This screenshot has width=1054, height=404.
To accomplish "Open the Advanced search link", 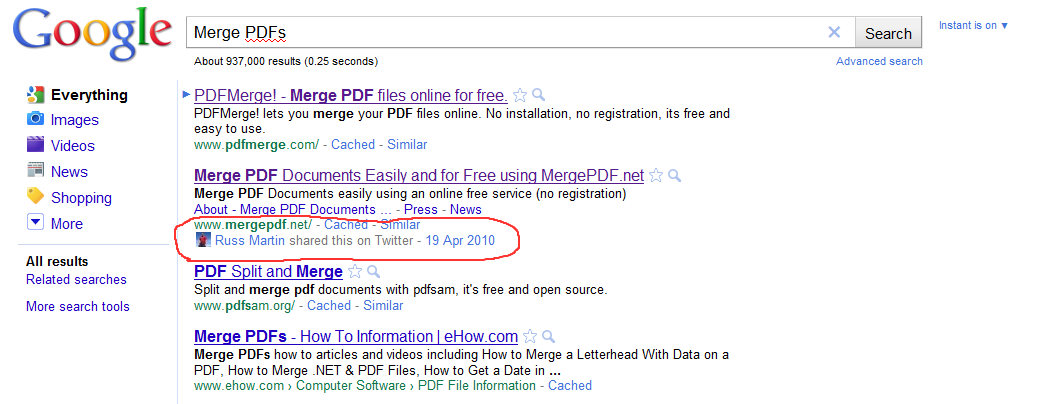I will (879, 62).
